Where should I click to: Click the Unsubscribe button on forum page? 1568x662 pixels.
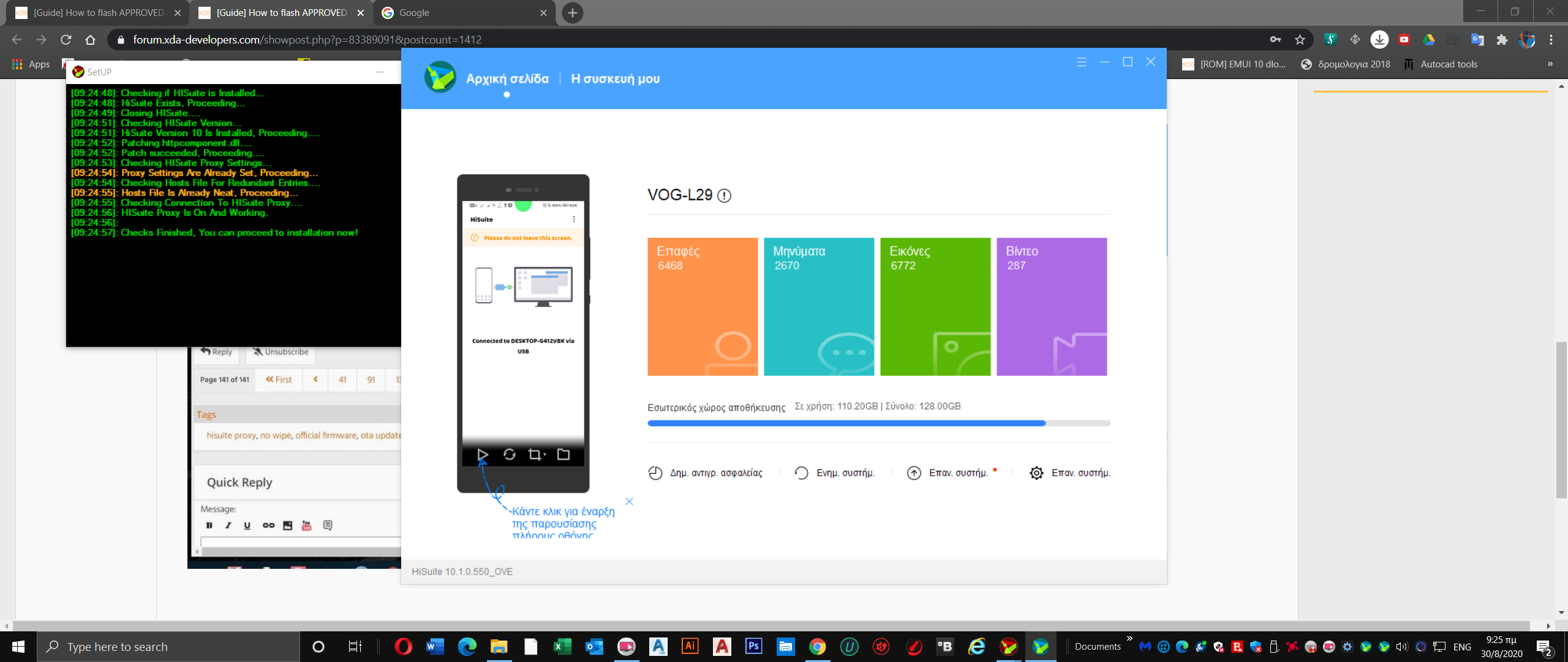[x=281, y=352]
